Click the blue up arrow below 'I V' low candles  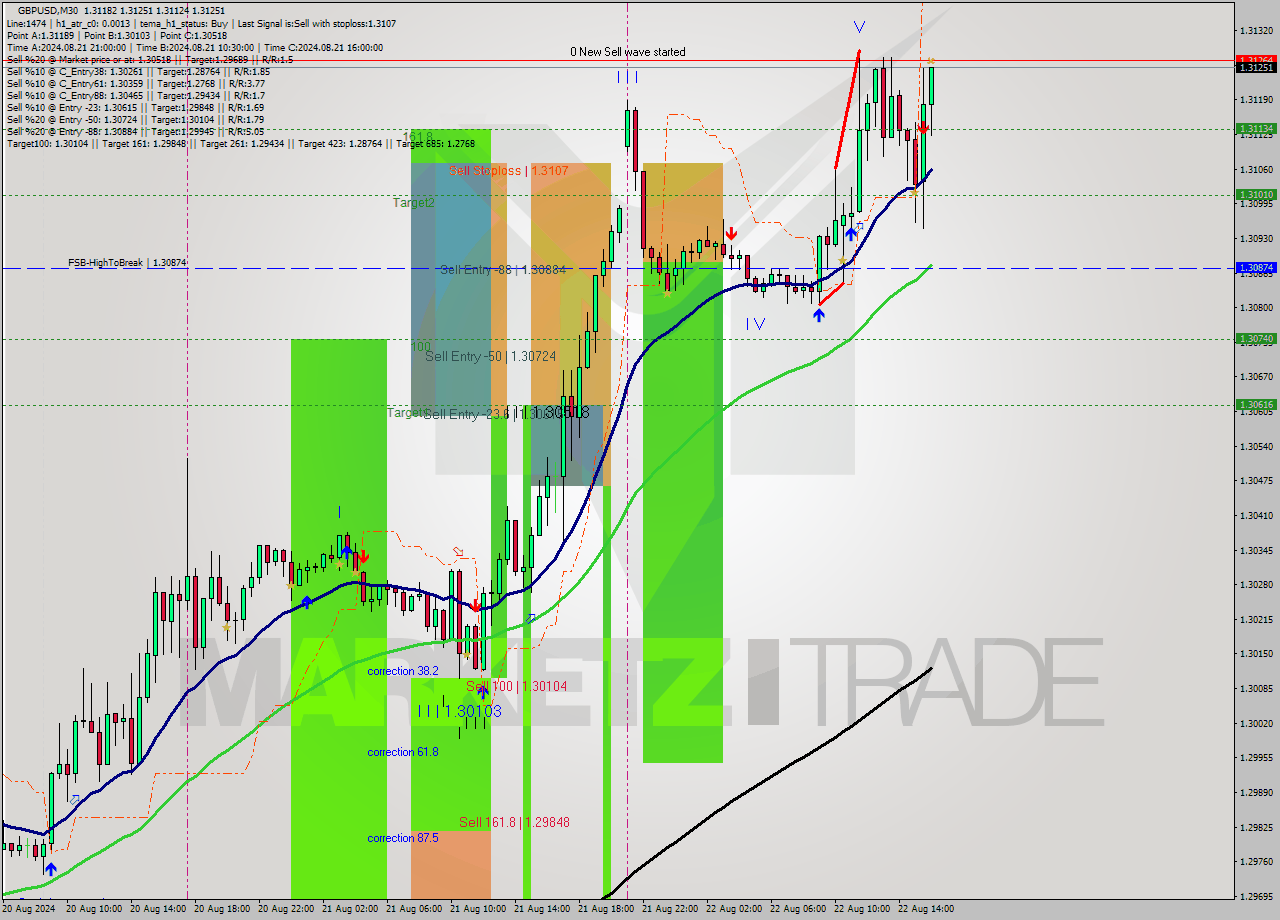819,315
